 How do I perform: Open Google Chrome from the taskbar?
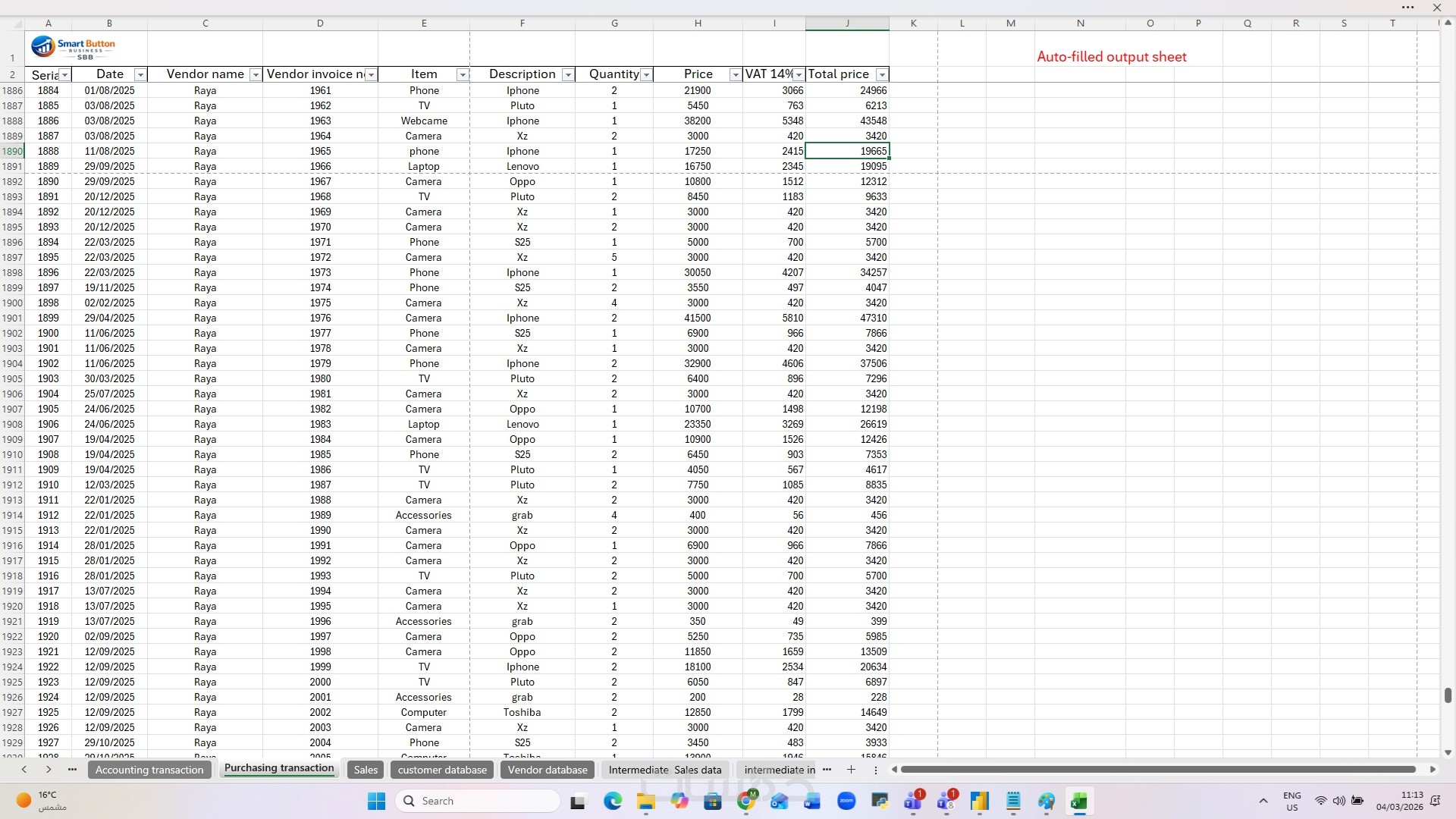[x=746, y=801]
